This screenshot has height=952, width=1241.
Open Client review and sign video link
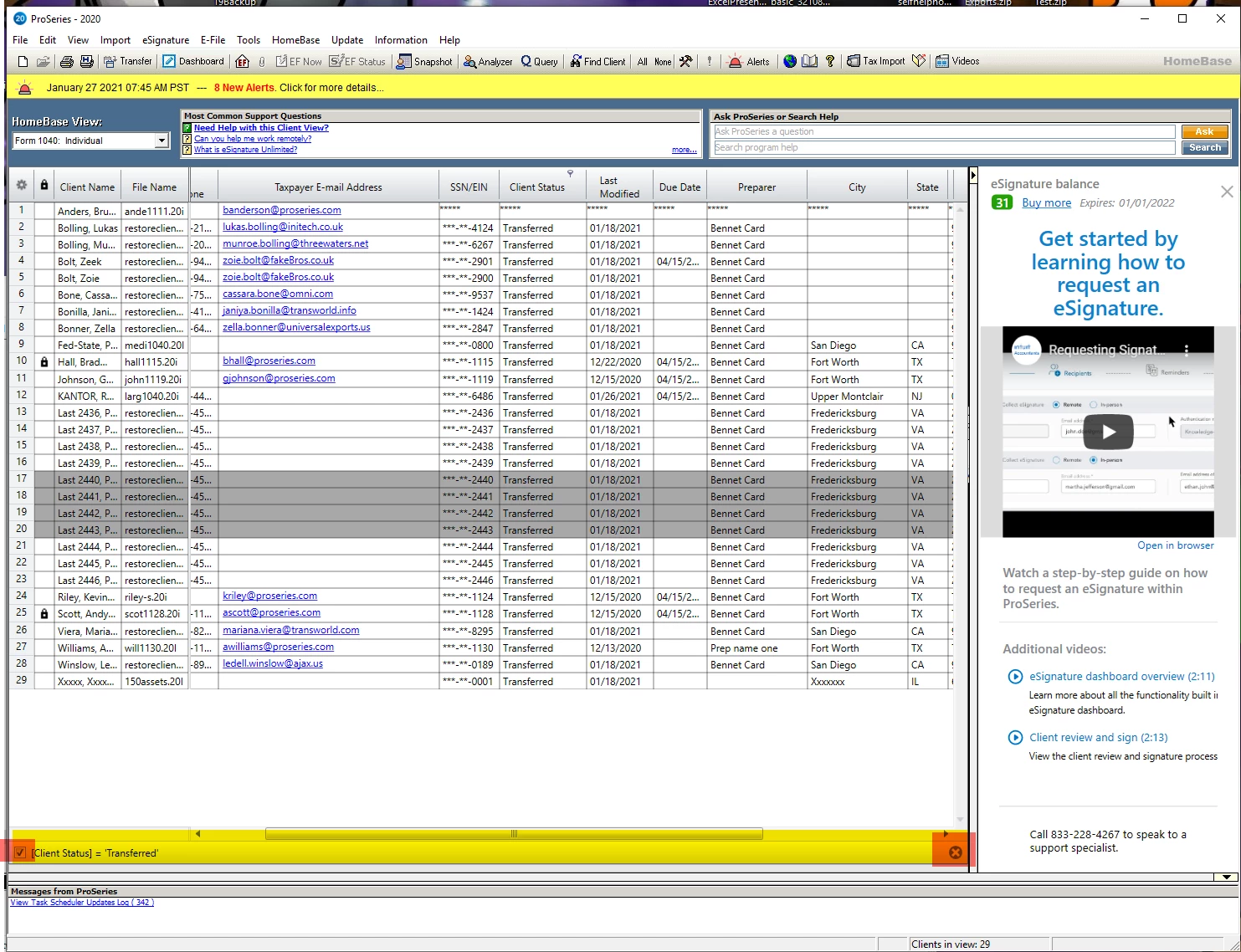(x=1098, y=737)
